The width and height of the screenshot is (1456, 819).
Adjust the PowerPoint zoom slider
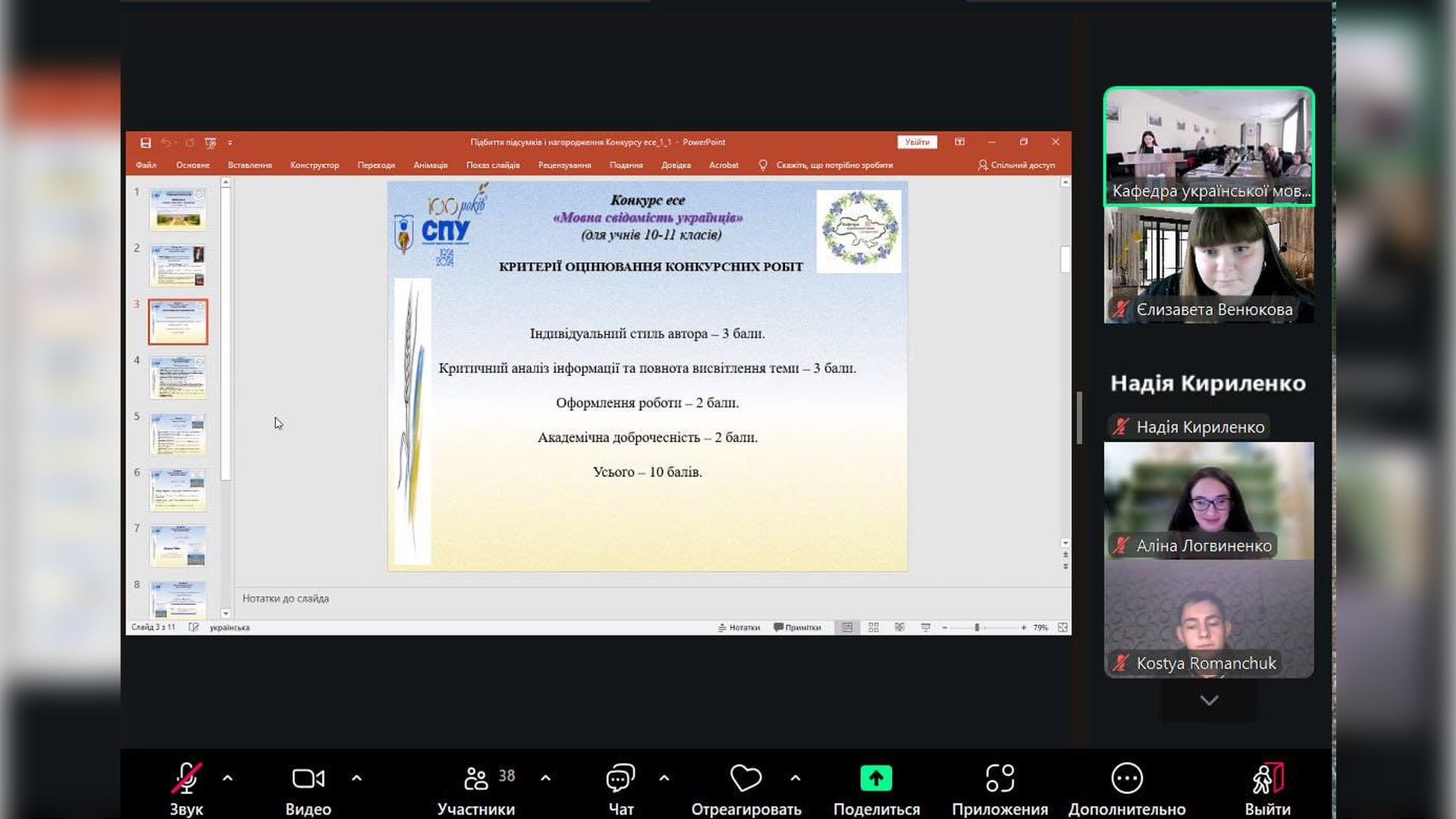[977, 628]
